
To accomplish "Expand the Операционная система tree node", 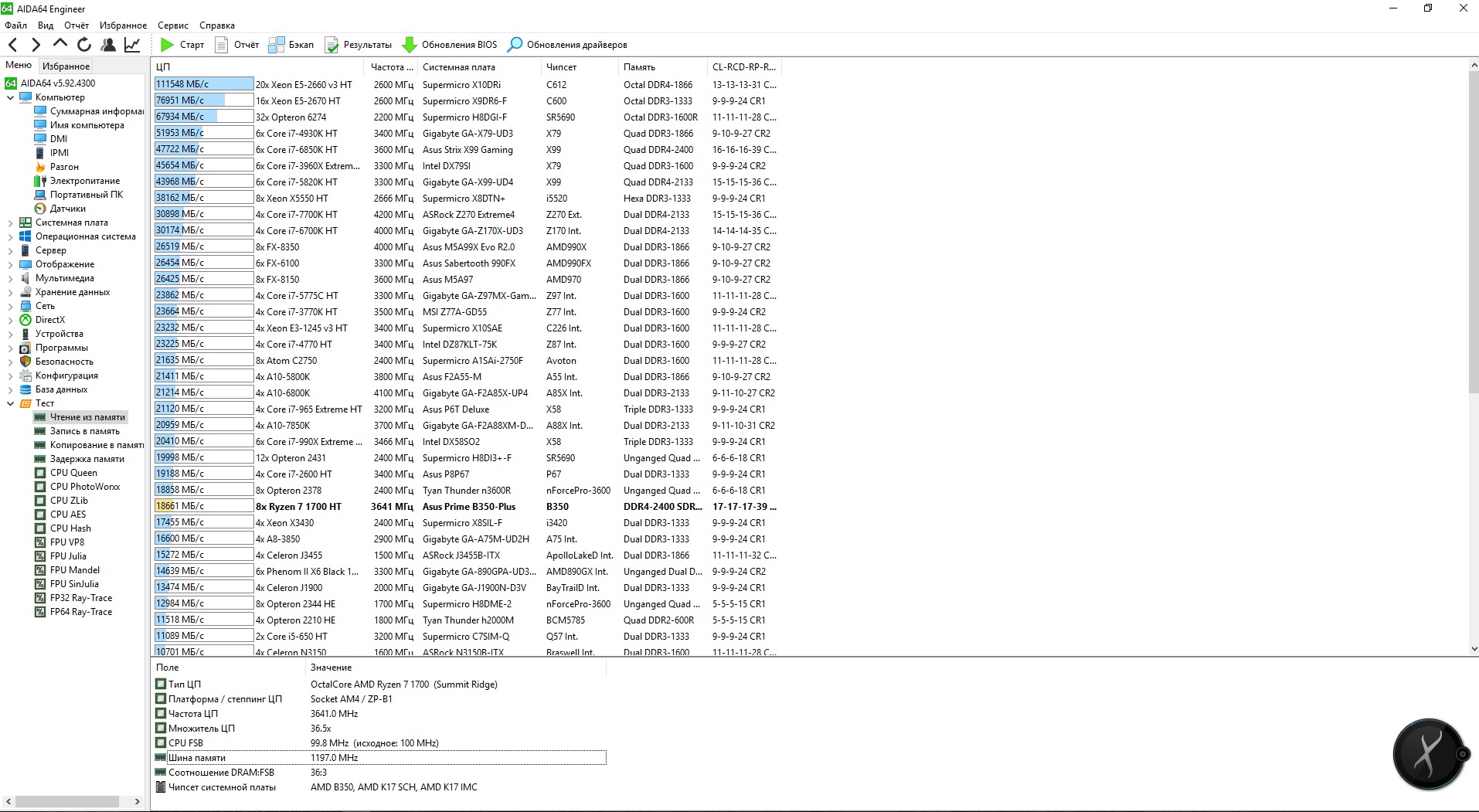I will point(10,236).
